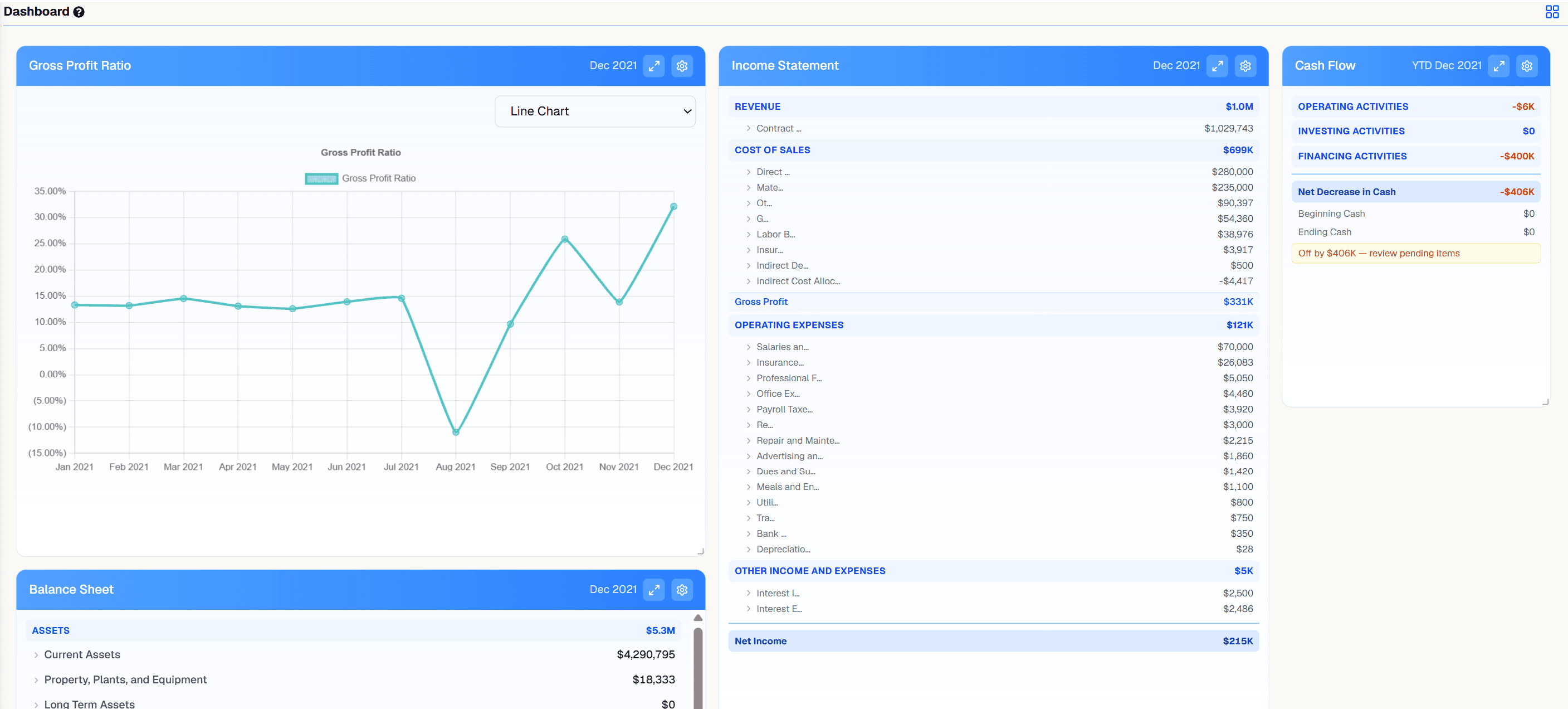Image resolution: width=1568 pixels, height=709 pixels.
Task: Expand the Tra... row
Action: click(748, 518)
